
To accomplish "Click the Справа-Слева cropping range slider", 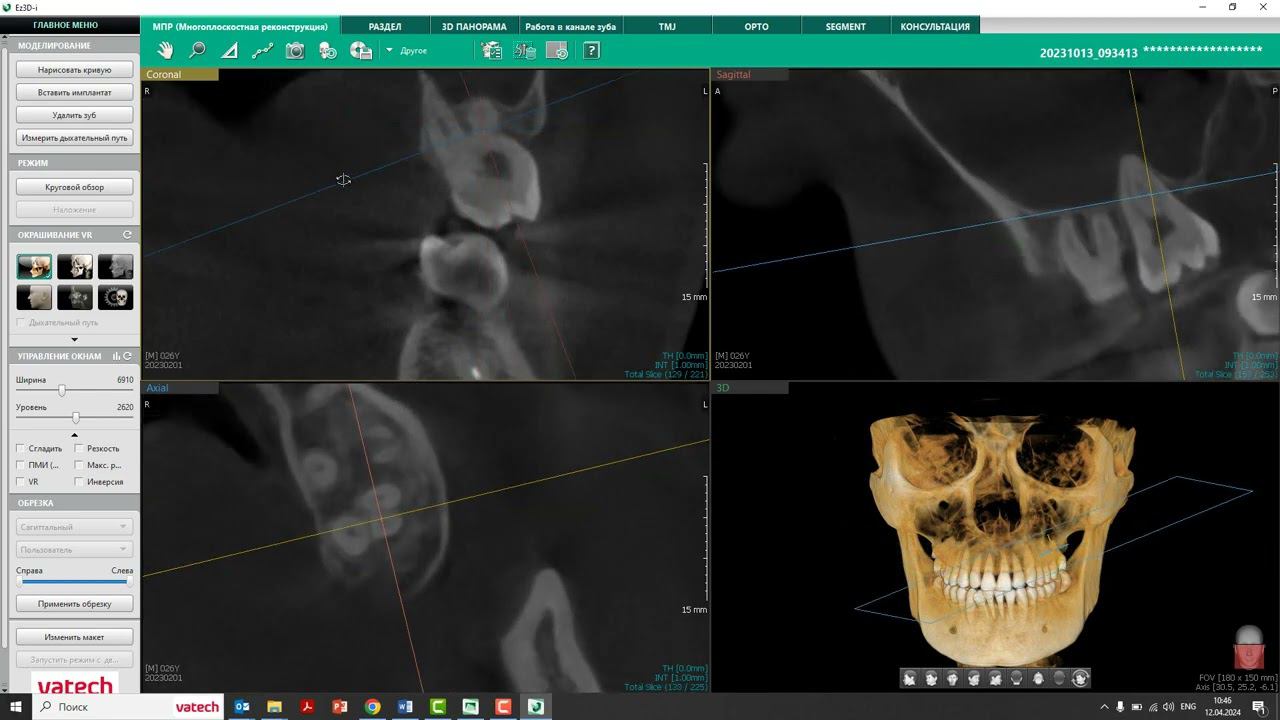I will [x=75, y=581].
